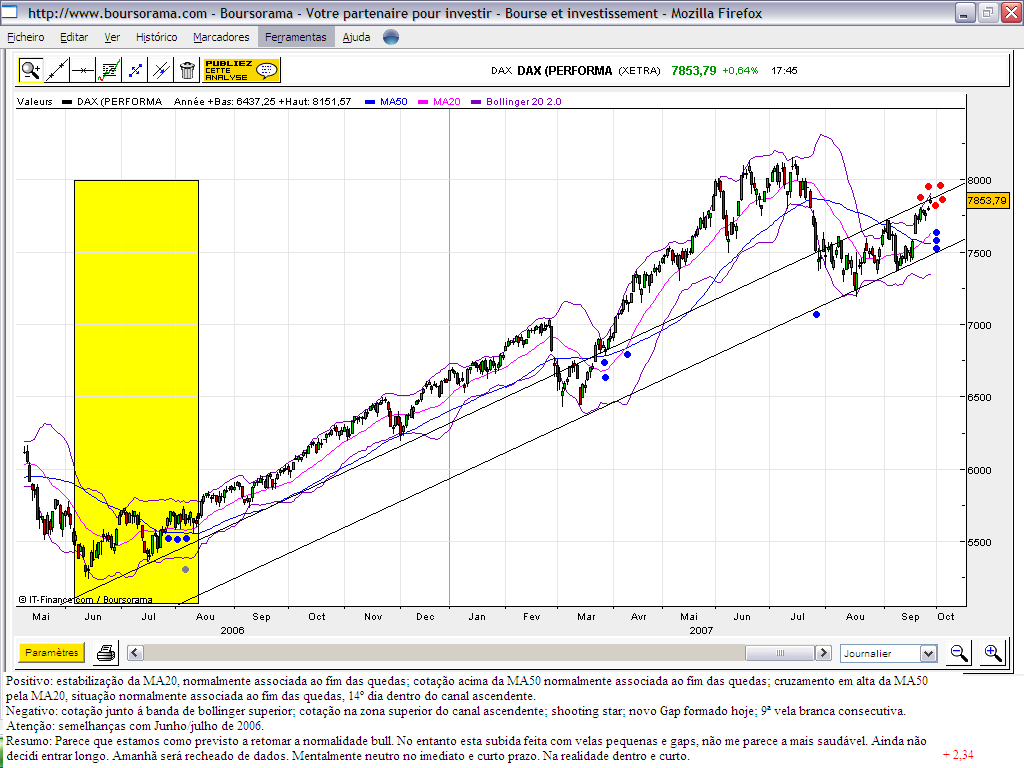This screenshot has width=1024, height=768.
Task: Click the MA50 legend label
Action: [394, 102]
